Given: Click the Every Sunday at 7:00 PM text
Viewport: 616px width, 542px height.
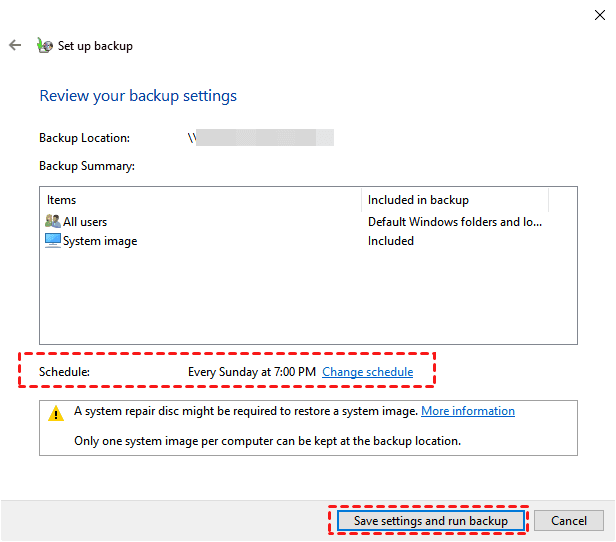Looking at the screenshot, I should [x=252, y=372].
